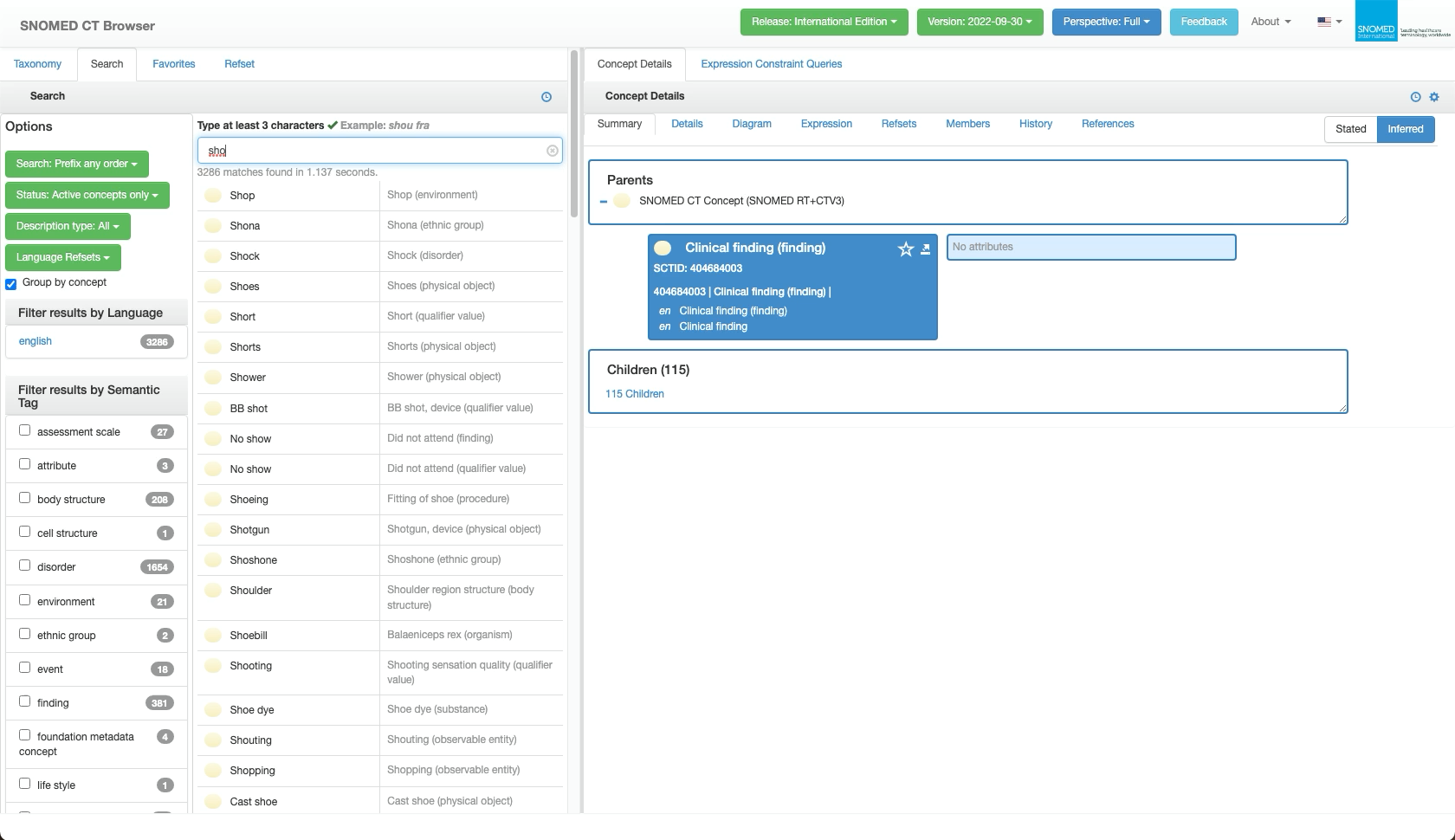Click the concept icon beside Shorts
The width and height of the screenshot is (1455, 840).
pyautogui.click(x=212, y=347)
